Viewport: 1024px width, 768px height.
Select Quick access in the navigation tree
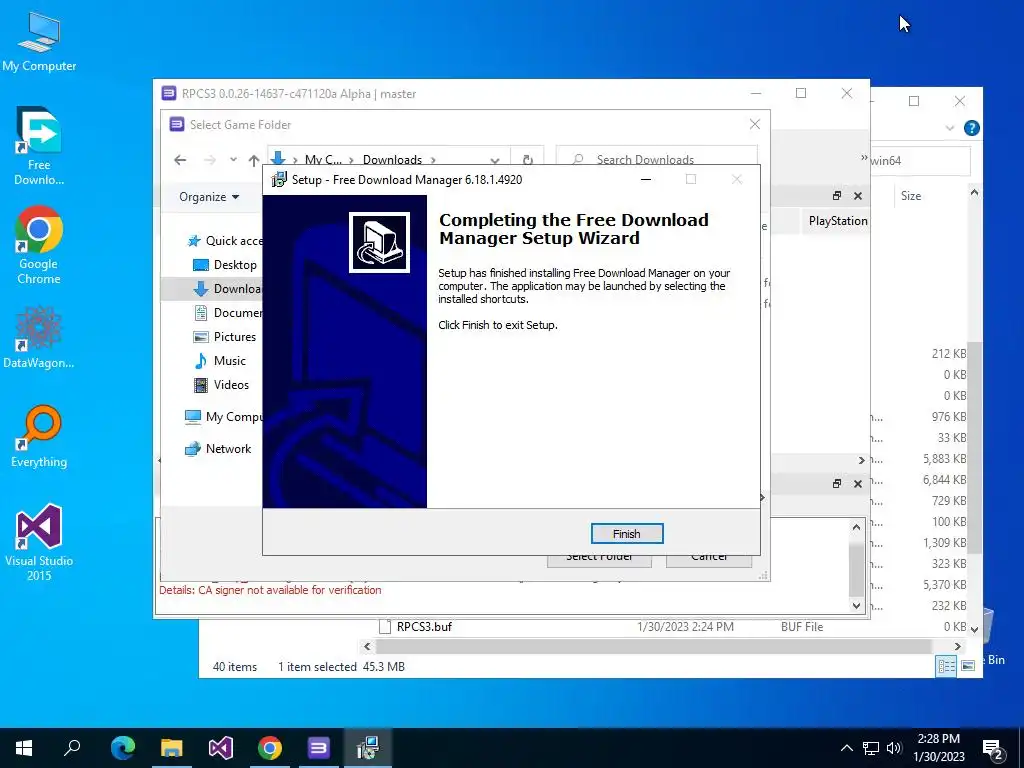tap(225, 241)
